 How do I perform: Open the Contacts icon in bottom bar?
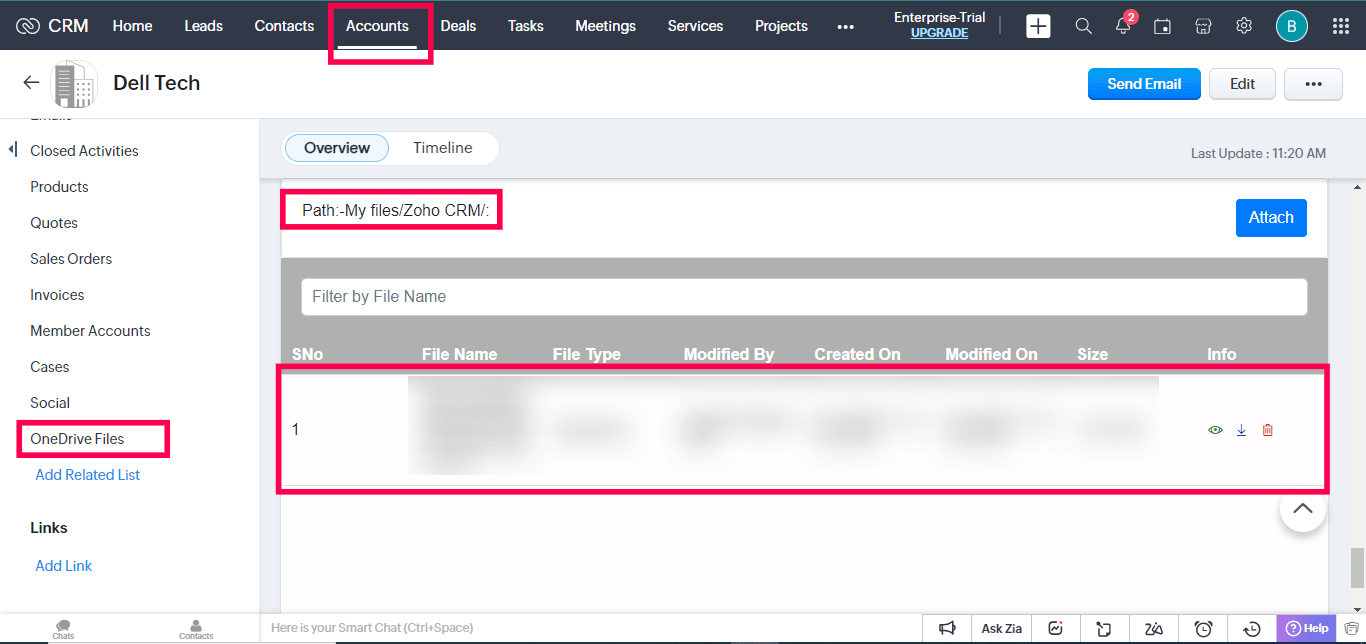196,629
